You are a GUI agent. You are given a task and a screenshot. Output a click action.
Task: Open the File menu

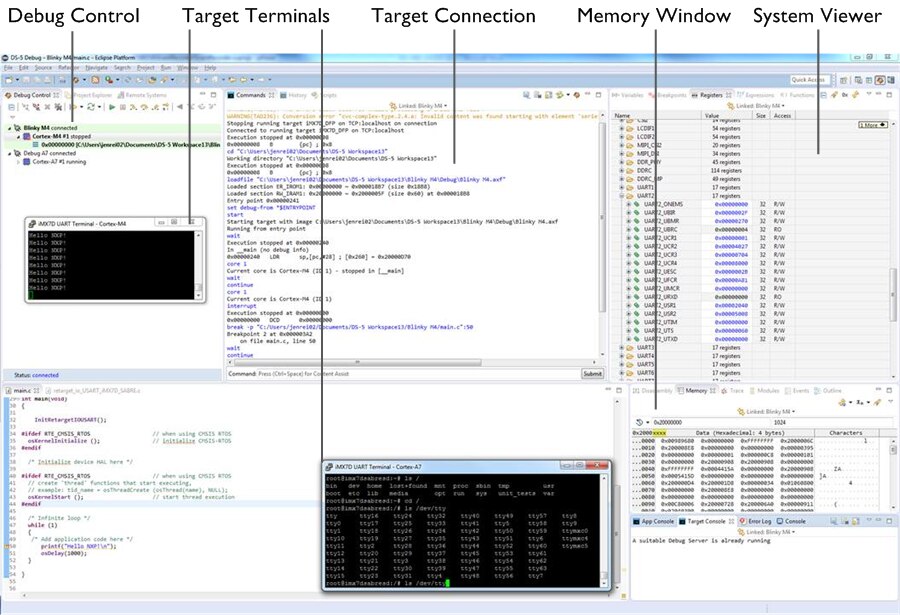pos(8,68)
